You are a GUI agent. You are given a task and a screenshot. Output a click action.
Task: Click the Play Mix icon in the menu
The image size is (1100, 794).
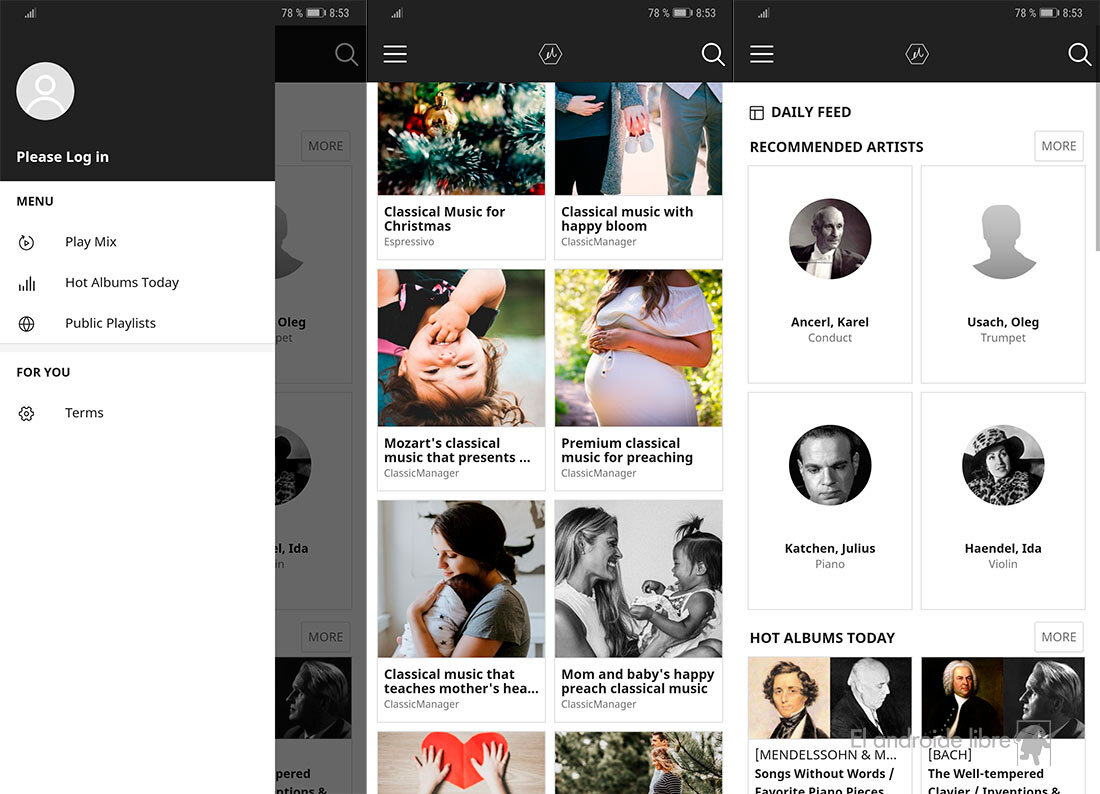(27, 242)
